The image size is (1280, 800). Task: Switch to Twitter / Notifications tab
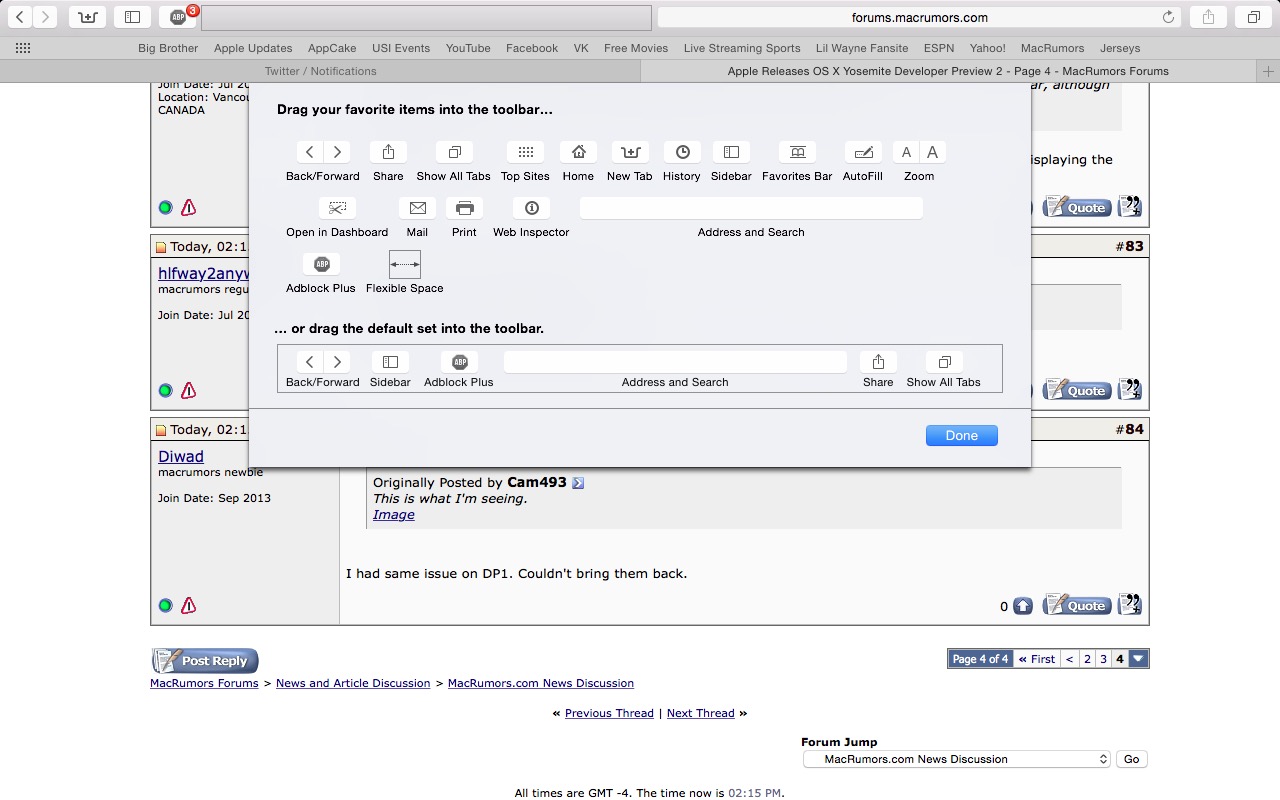[320, 71]
